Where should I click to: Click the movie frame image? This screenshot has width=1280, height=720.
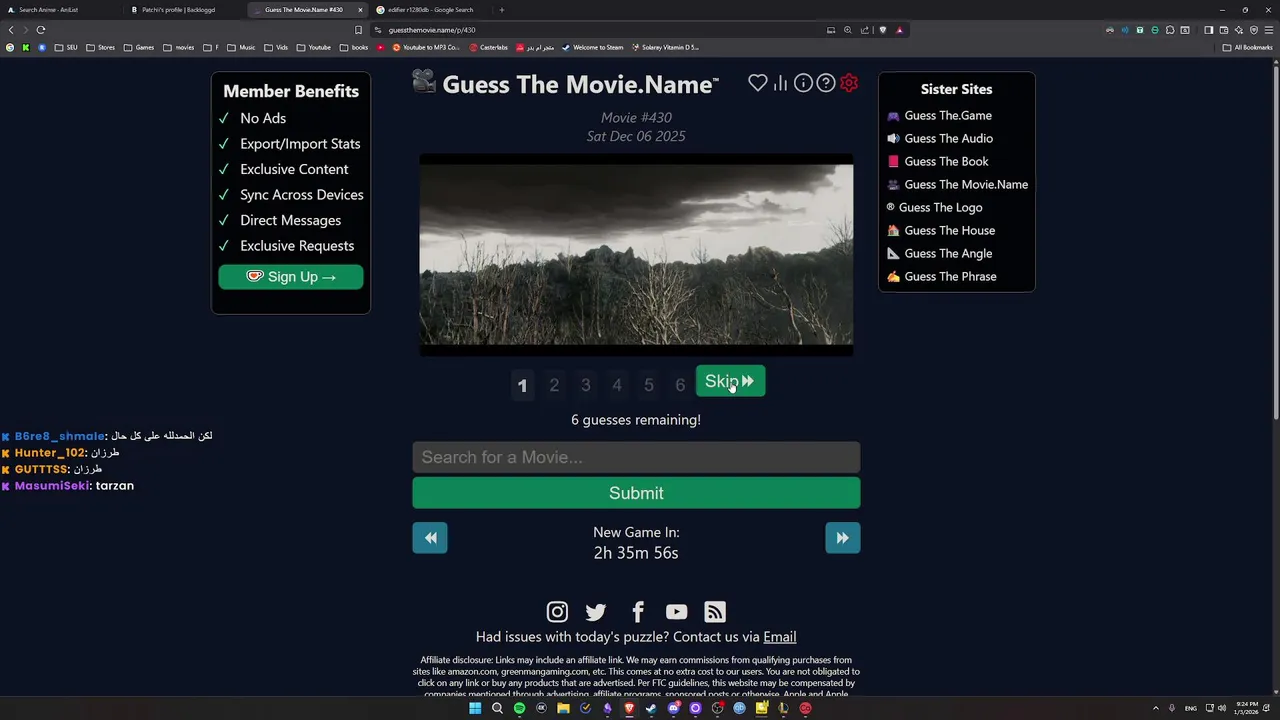pyautogui.click(x=636, y=254)
